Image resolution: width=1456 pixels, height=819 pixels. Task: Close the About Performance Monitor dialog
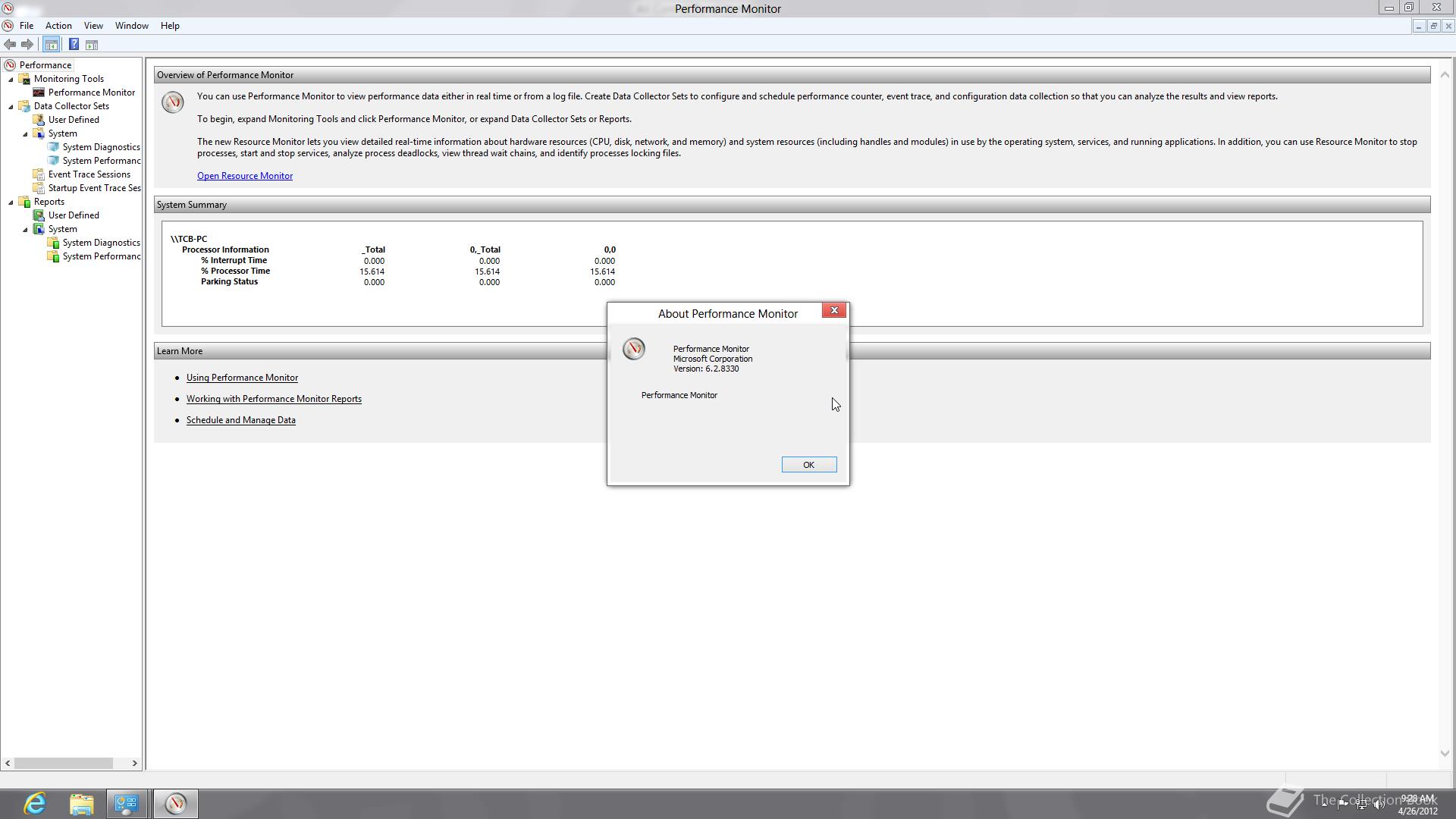click(x=834, y=310)
